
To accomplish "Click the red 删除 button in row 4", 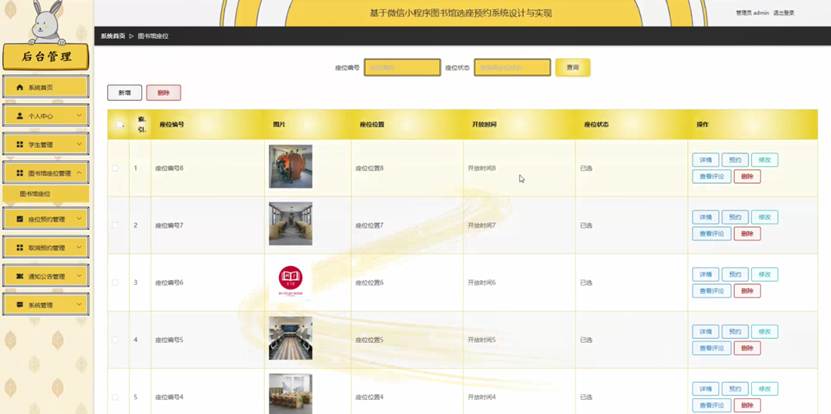I will (x=747, y=348).
